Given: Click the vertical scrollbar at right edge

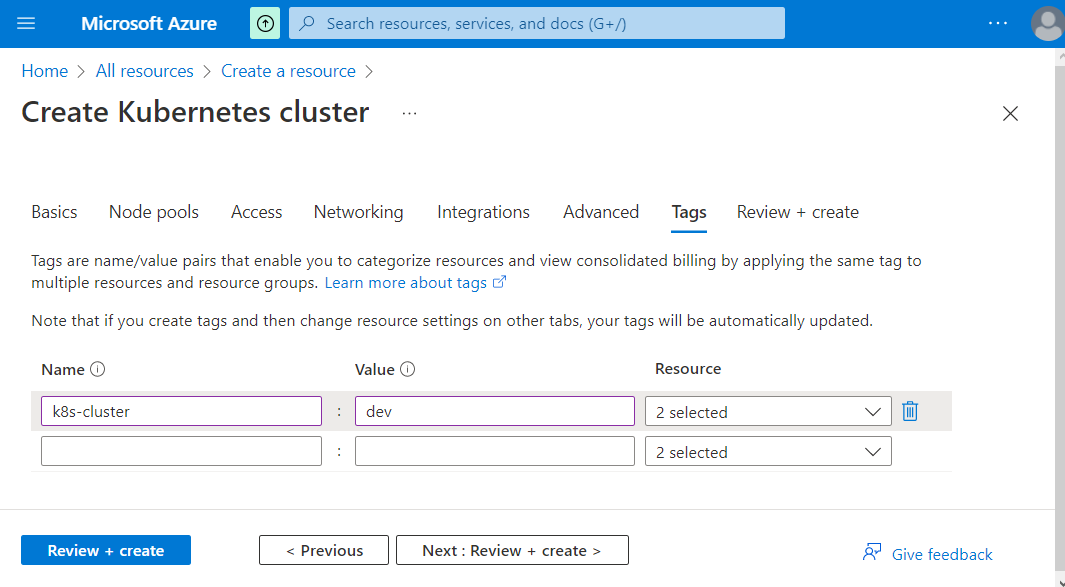Looking at the screenshot, I should 1060,316.
